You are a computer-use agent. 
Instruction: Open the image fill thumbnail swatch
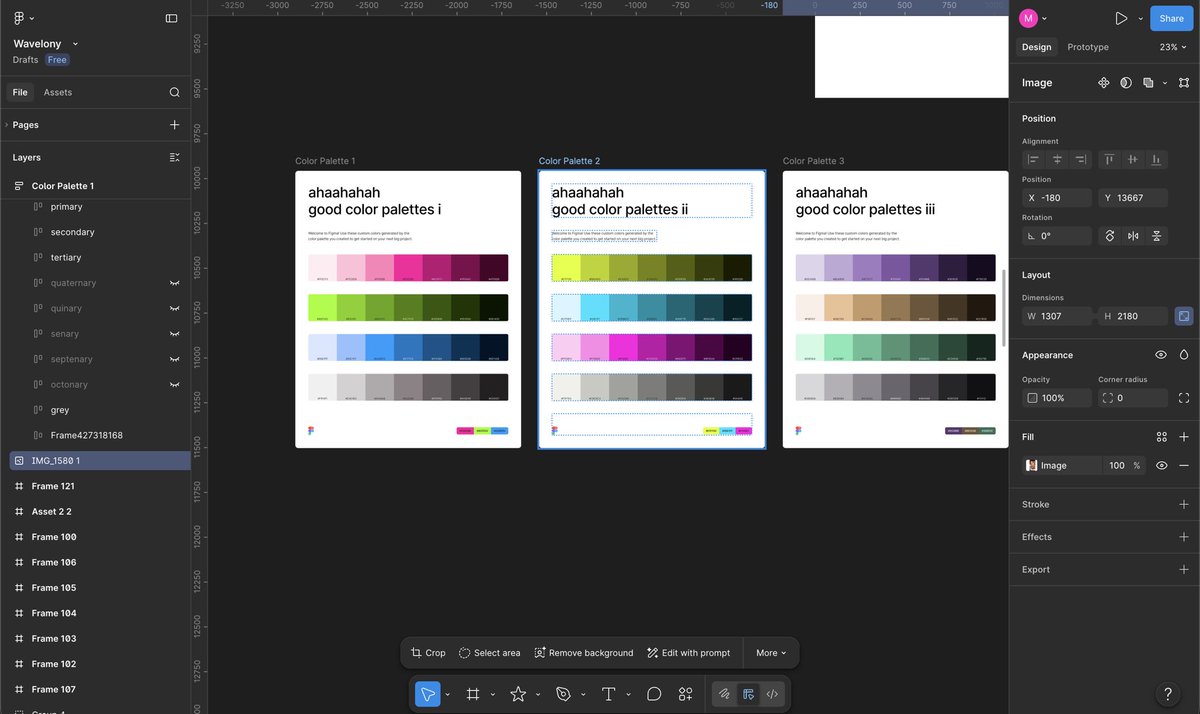click(1032, 465)
